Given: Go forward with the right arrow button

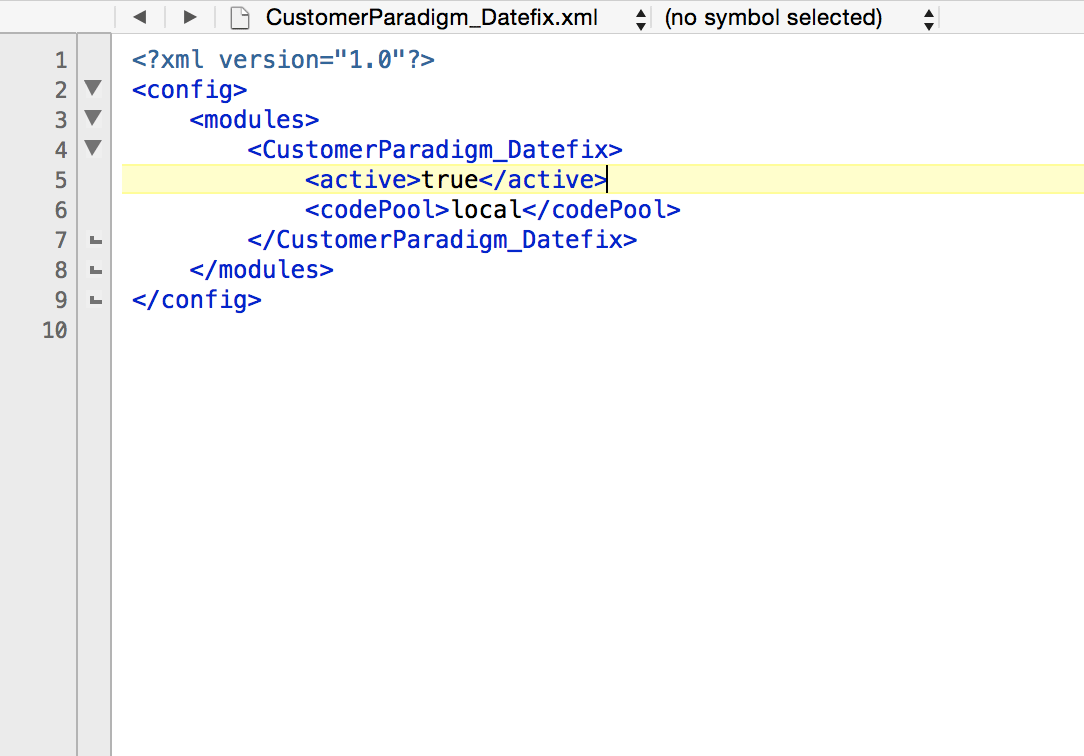Looking at the screenshot, I should click(x=189, y=17).
